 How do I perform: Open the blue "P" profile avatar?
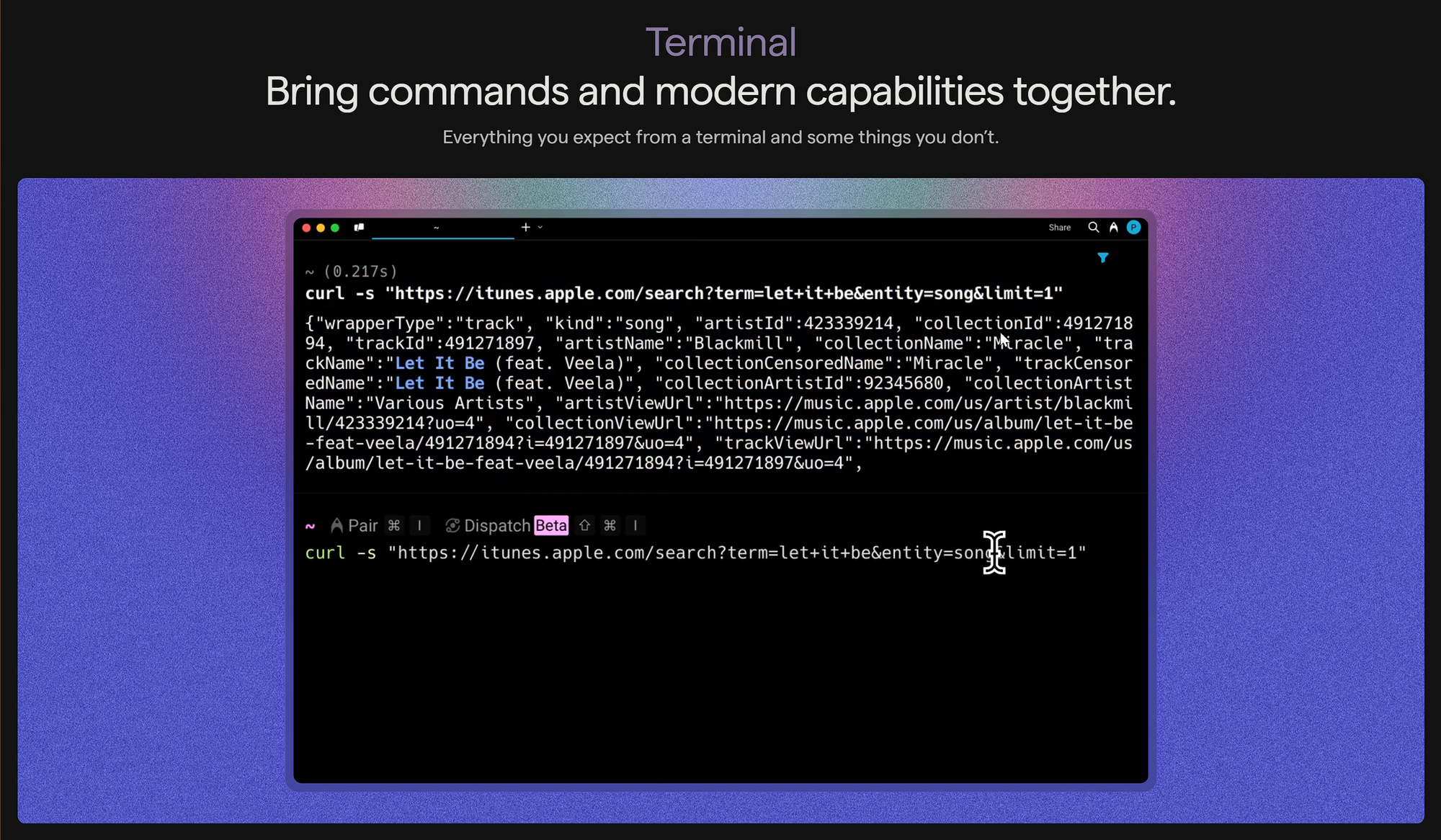point(1133,228)
